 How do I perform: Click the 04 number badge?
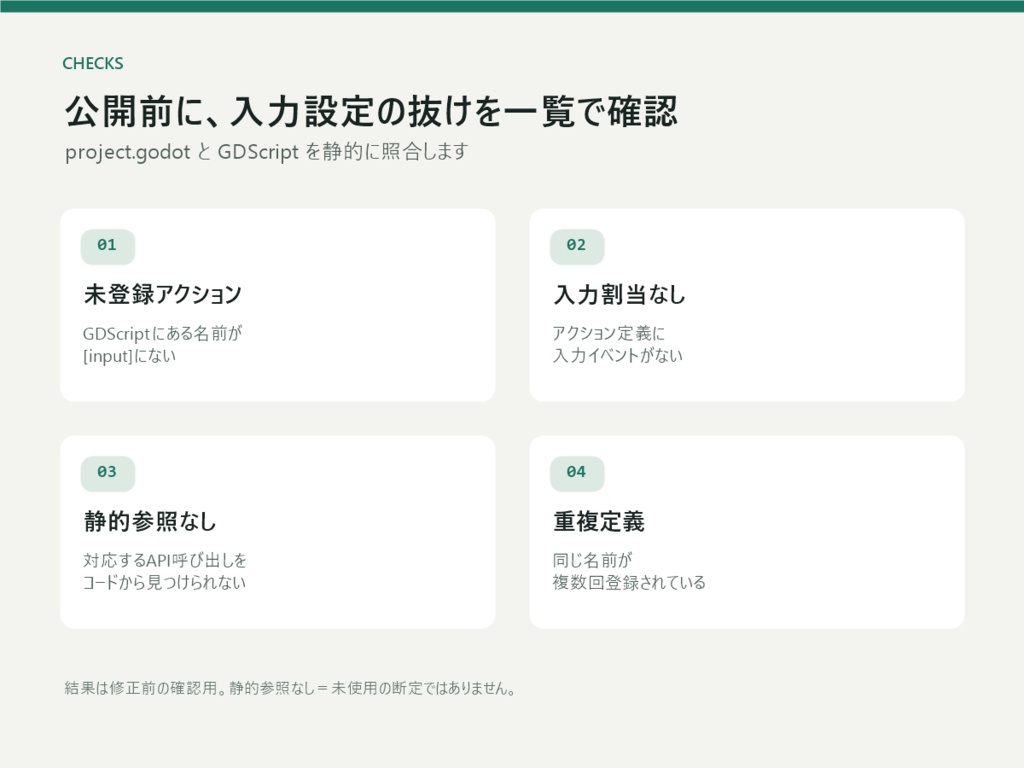point(577,473)
